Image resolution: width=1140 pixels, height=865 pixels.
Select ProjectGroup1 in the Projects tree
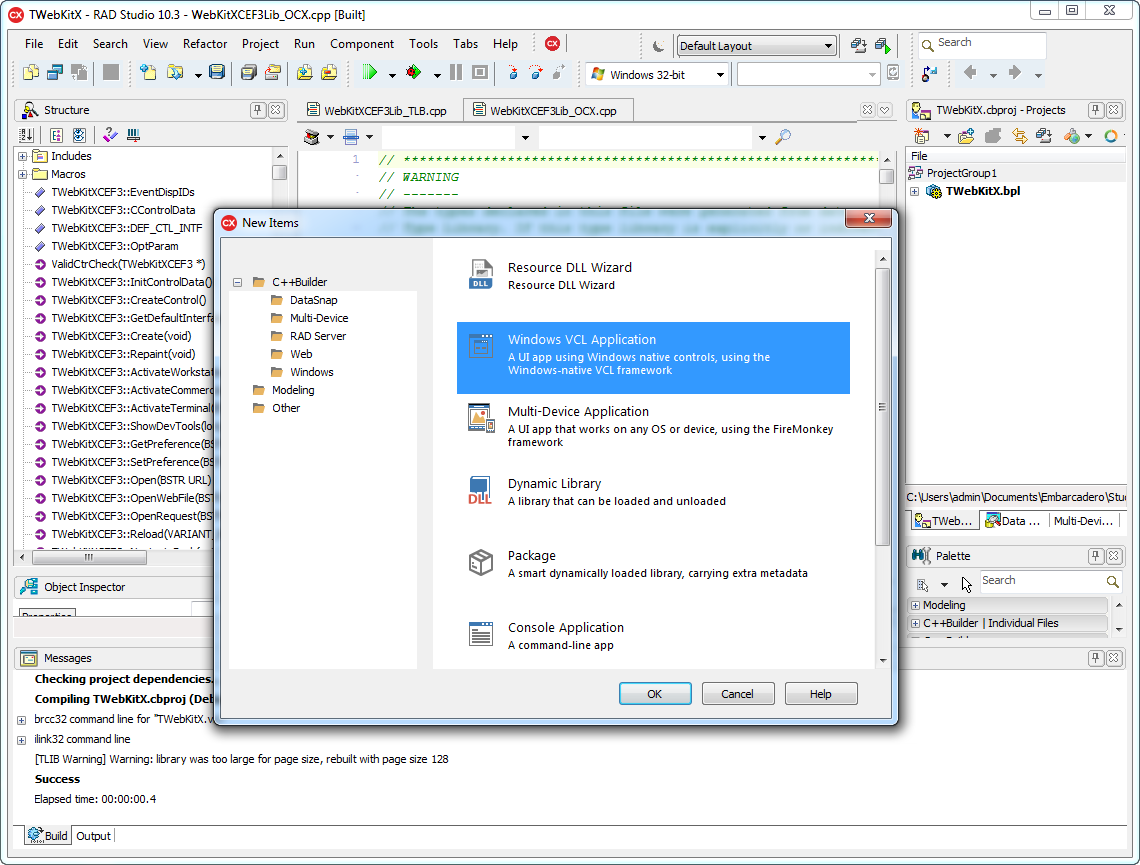point(961,173)
